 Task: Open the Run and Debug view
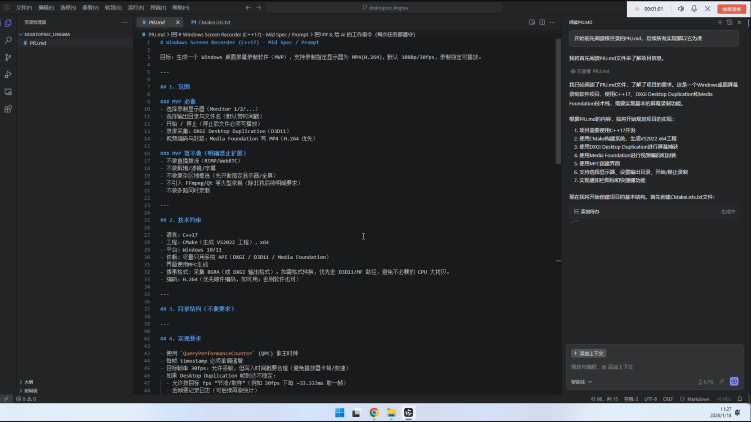point(8,75)
